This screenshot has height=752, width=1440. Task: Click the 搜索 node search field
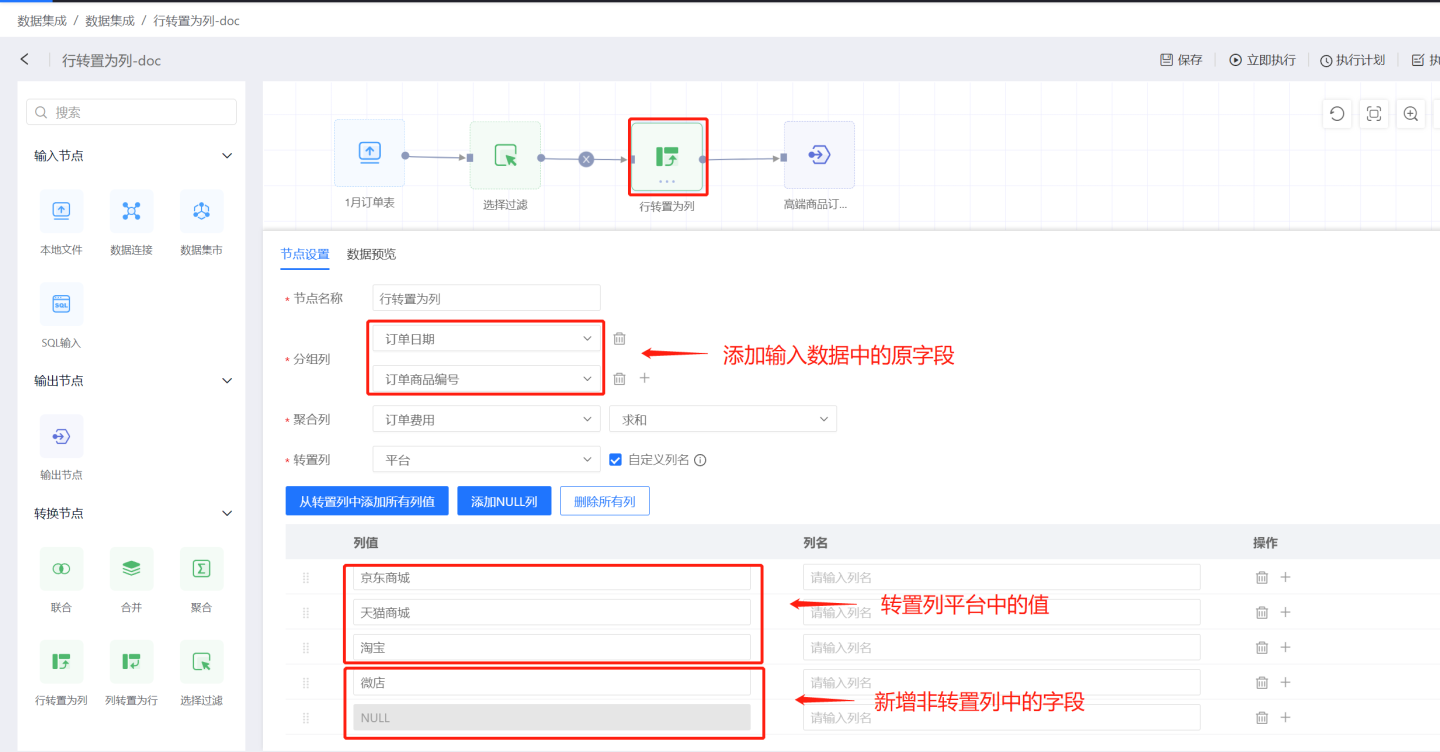pos(132,112)
